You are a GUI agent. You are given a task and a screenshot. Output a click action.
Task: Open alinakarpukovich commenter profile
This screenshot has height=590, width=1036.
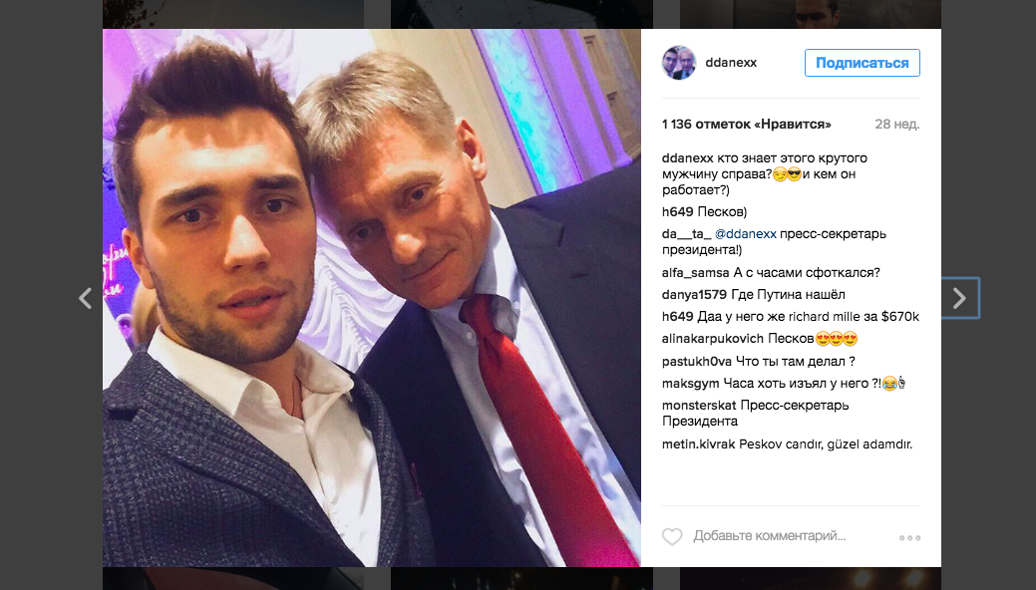click(712, 339)
